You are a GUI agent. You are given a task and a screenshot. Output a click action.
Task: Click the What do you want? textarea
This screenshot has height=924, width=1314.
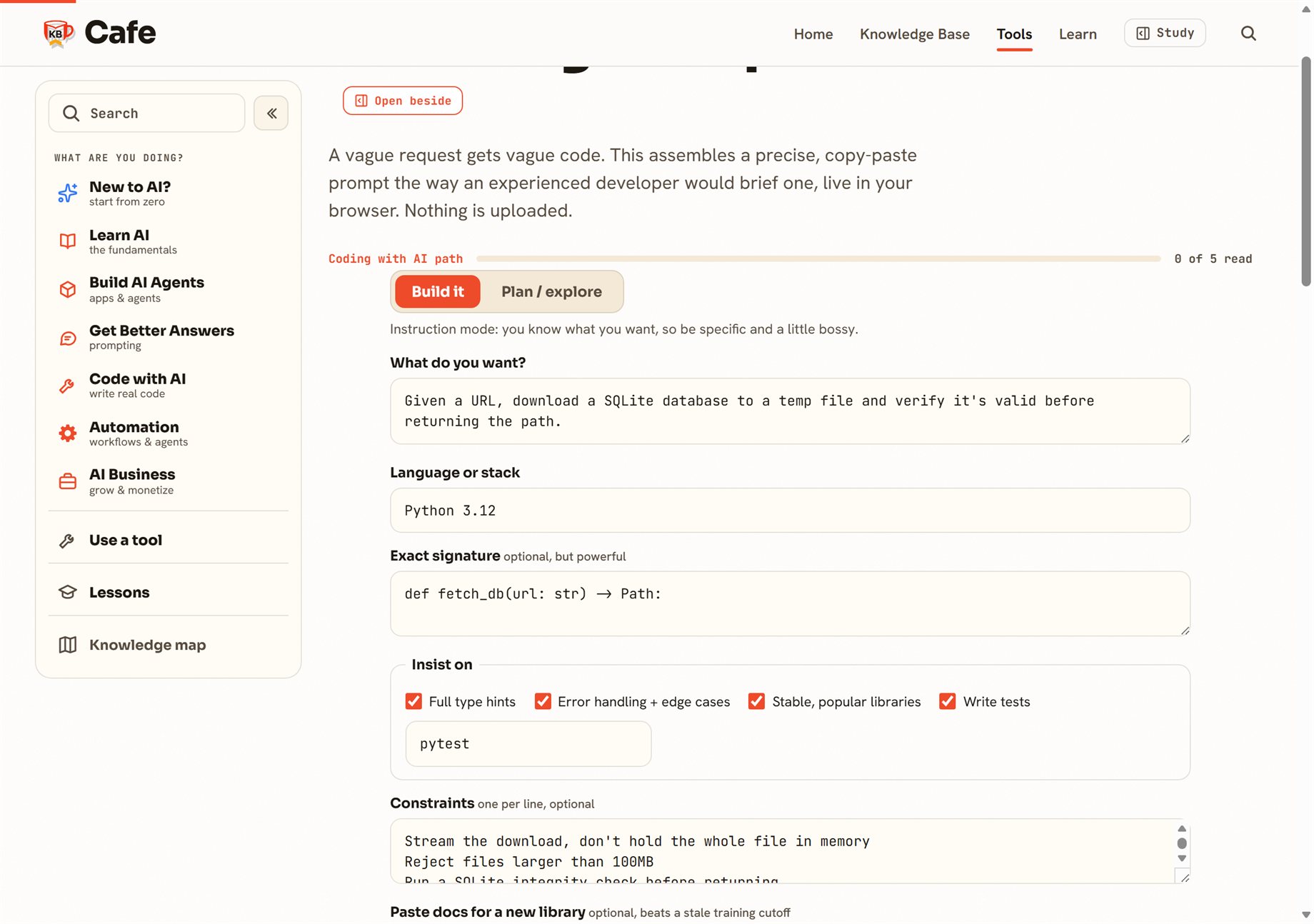(790, 411)
